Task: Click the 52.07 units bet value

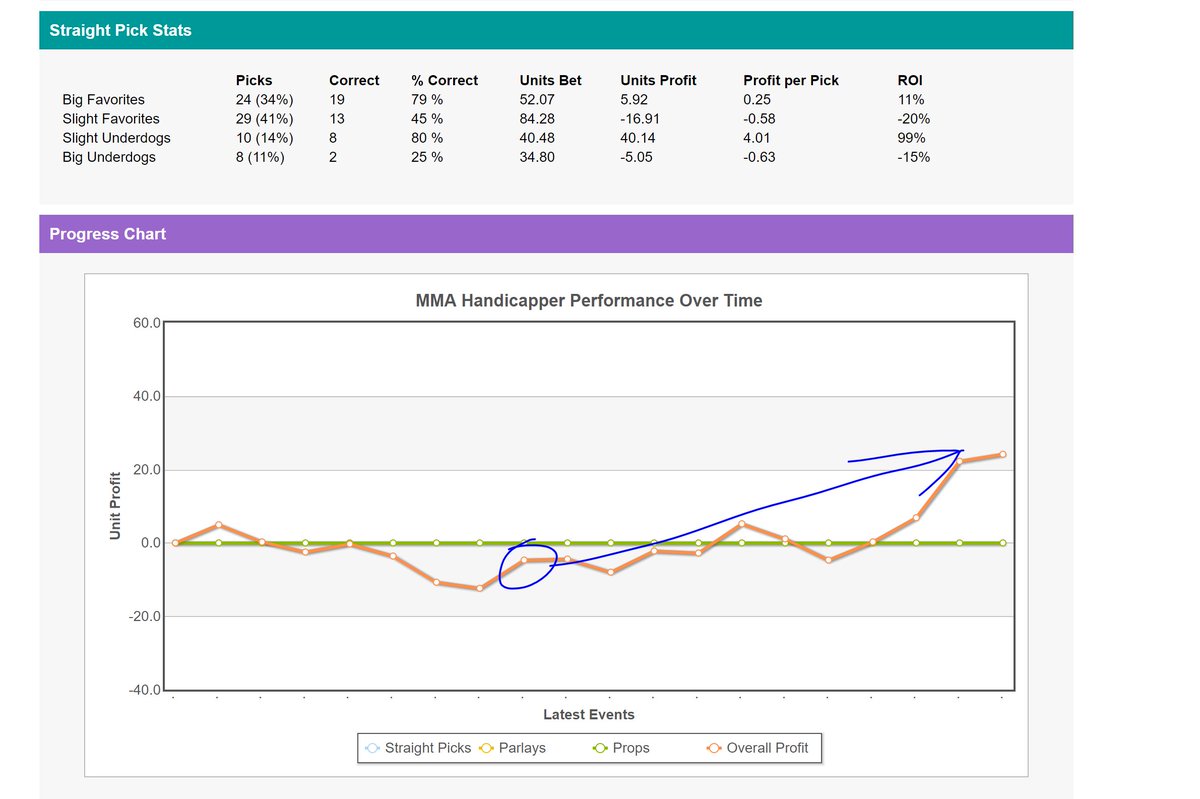Action: (539, 99)
